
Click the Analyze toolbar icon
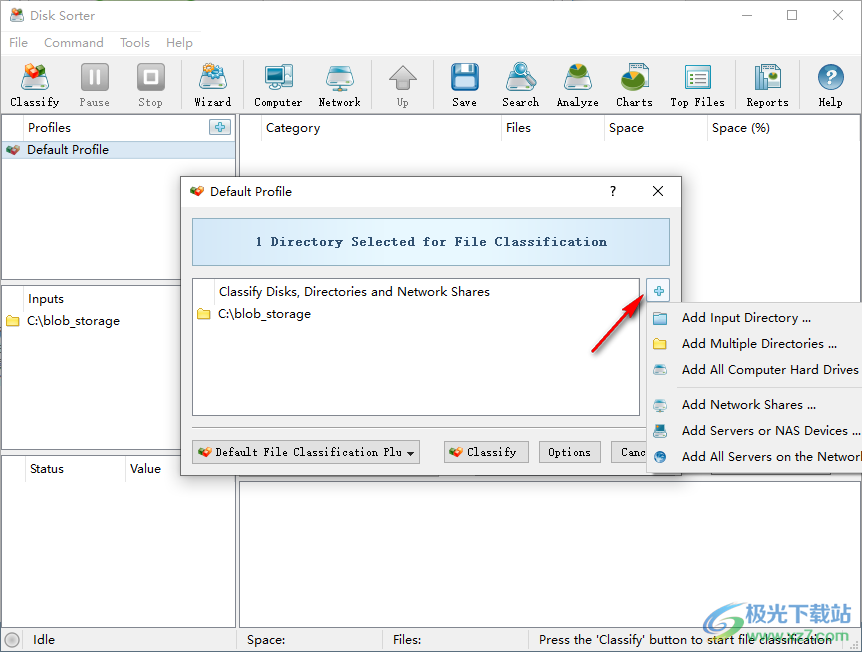[x=577, y=85]
